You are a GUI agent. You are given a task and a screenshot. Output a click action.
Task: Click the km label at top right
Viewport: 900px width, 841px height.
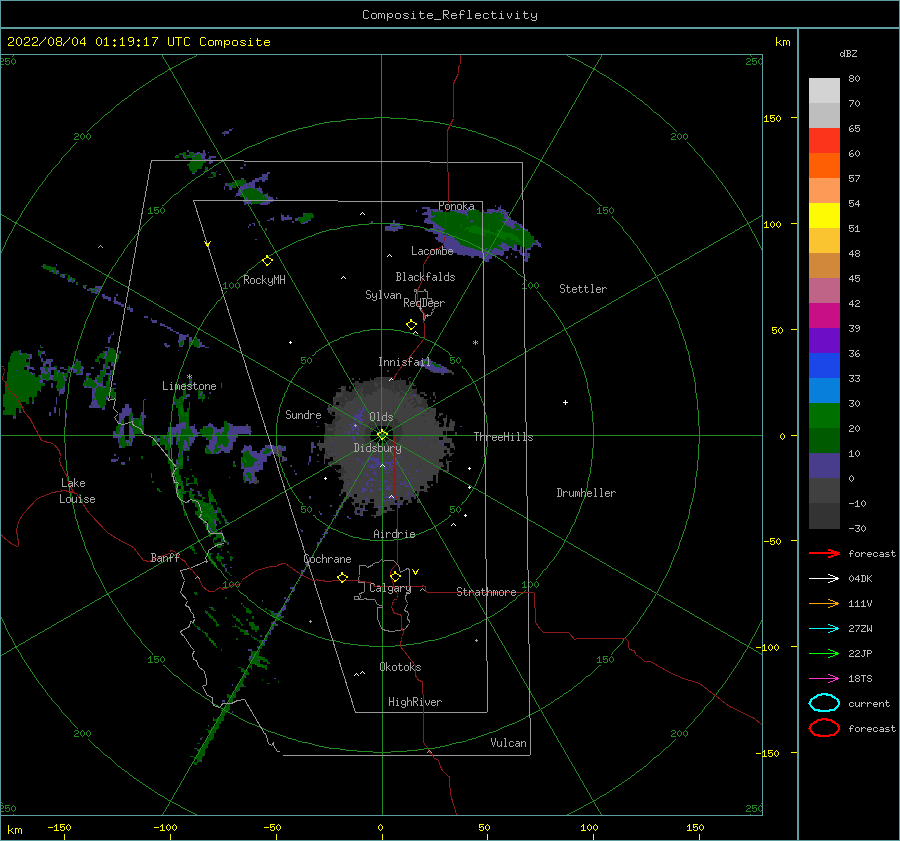tap(782, 42)
